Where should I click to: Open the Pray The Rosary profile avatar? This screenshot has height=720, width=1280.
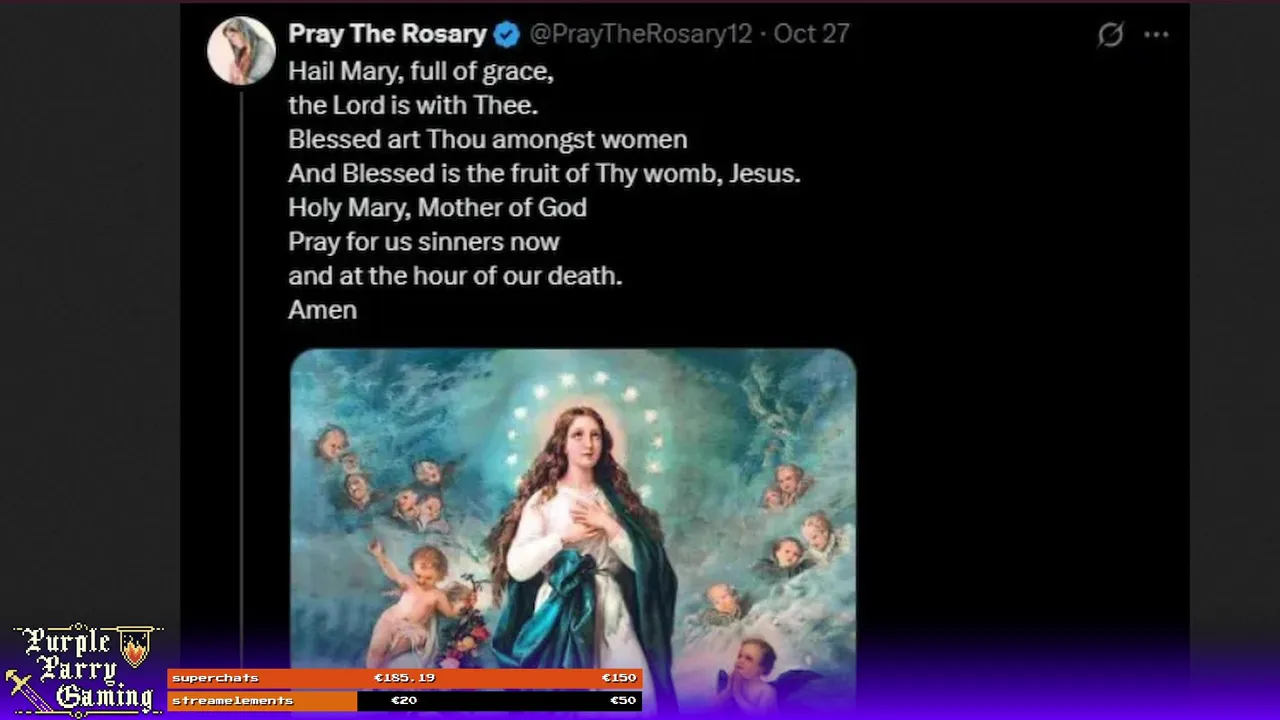[241, 50]
